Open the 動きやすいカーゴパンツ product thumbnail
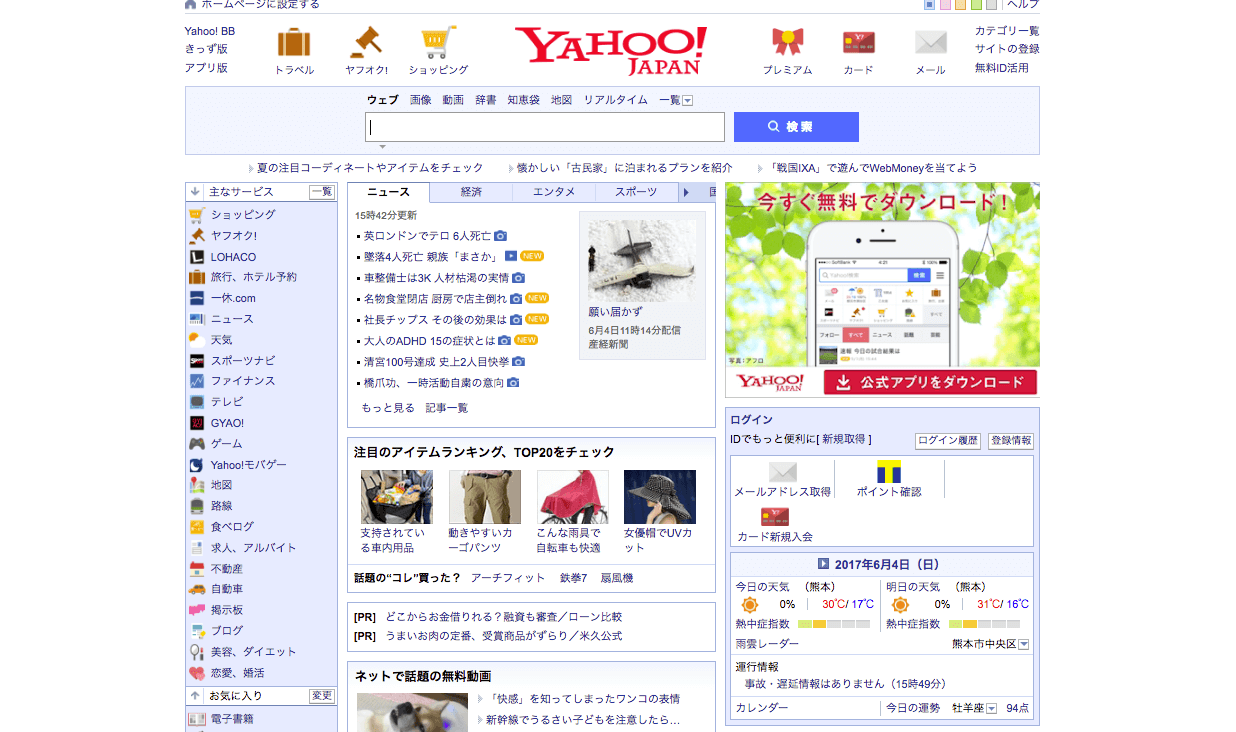The height and width of the screenshot is (732, 1236). (485, 497)
